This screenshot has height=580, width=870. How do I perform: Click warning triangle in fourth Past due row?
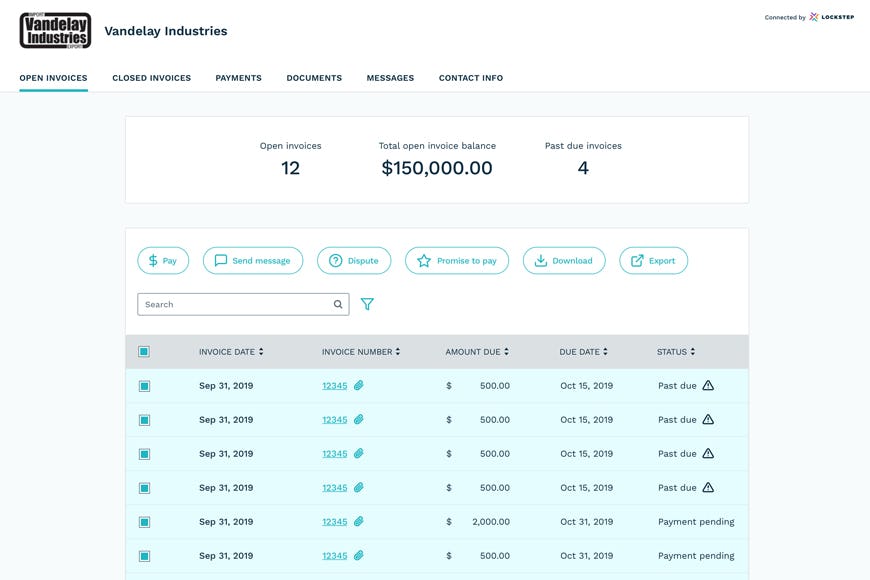point(708,487)
